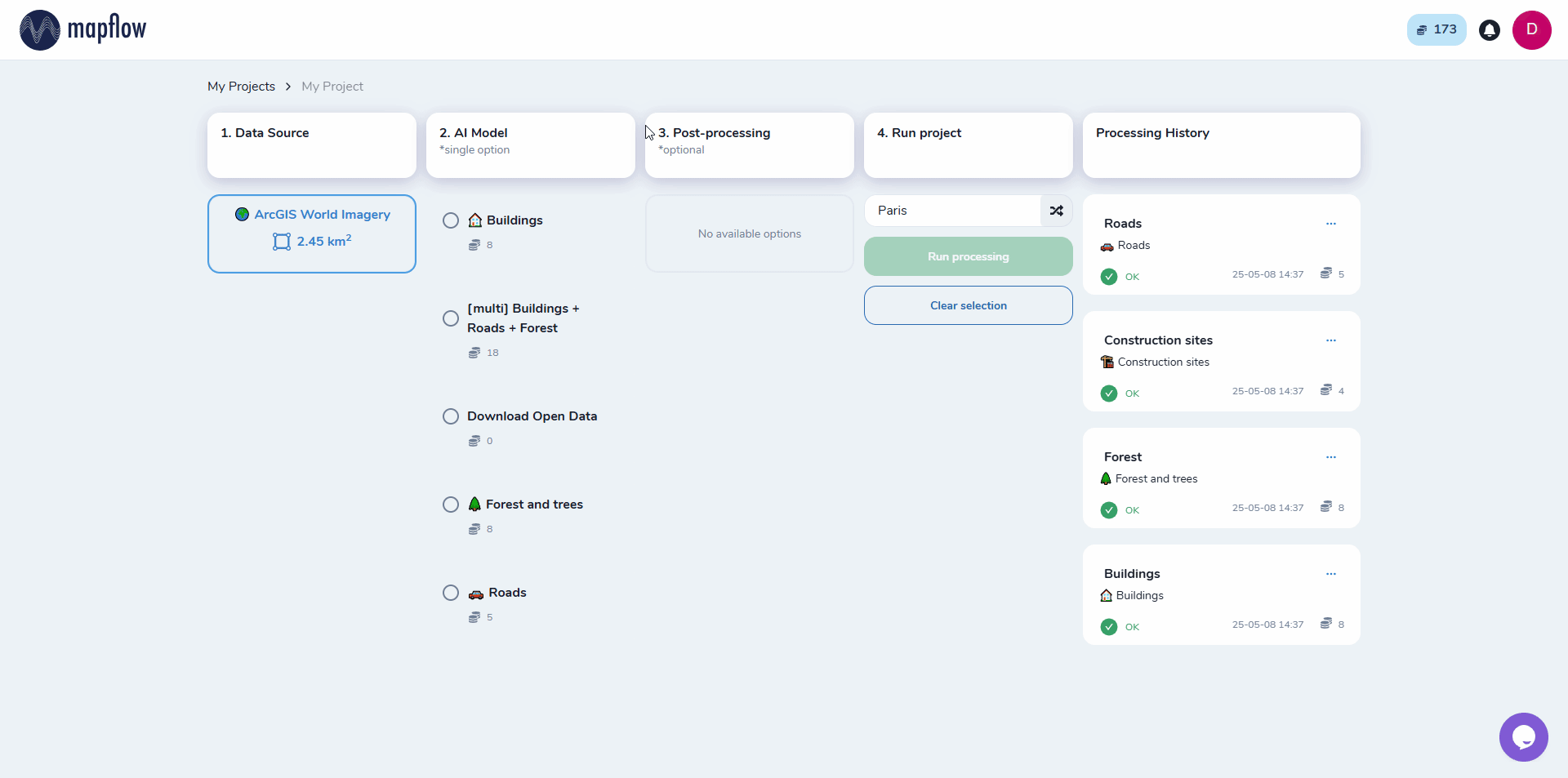
Task: Click the ArcGIS World Imagery globe icon
Action: [242, 215]
